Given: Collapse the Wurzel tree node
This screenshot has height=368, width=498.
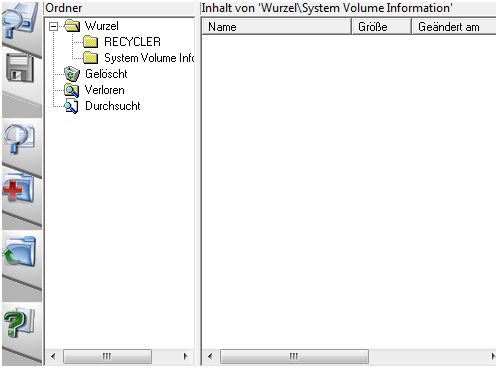Looking at the screenshot, I should coord(53,26).
